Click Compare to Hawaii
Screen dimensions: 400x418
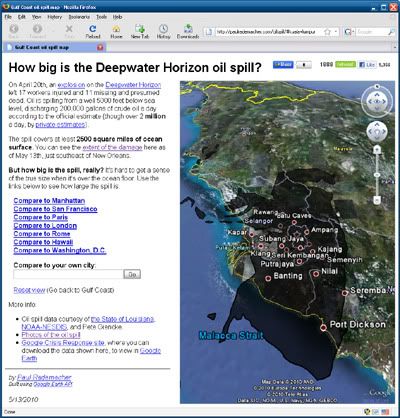pyautogui.click(x=43, y=242)
